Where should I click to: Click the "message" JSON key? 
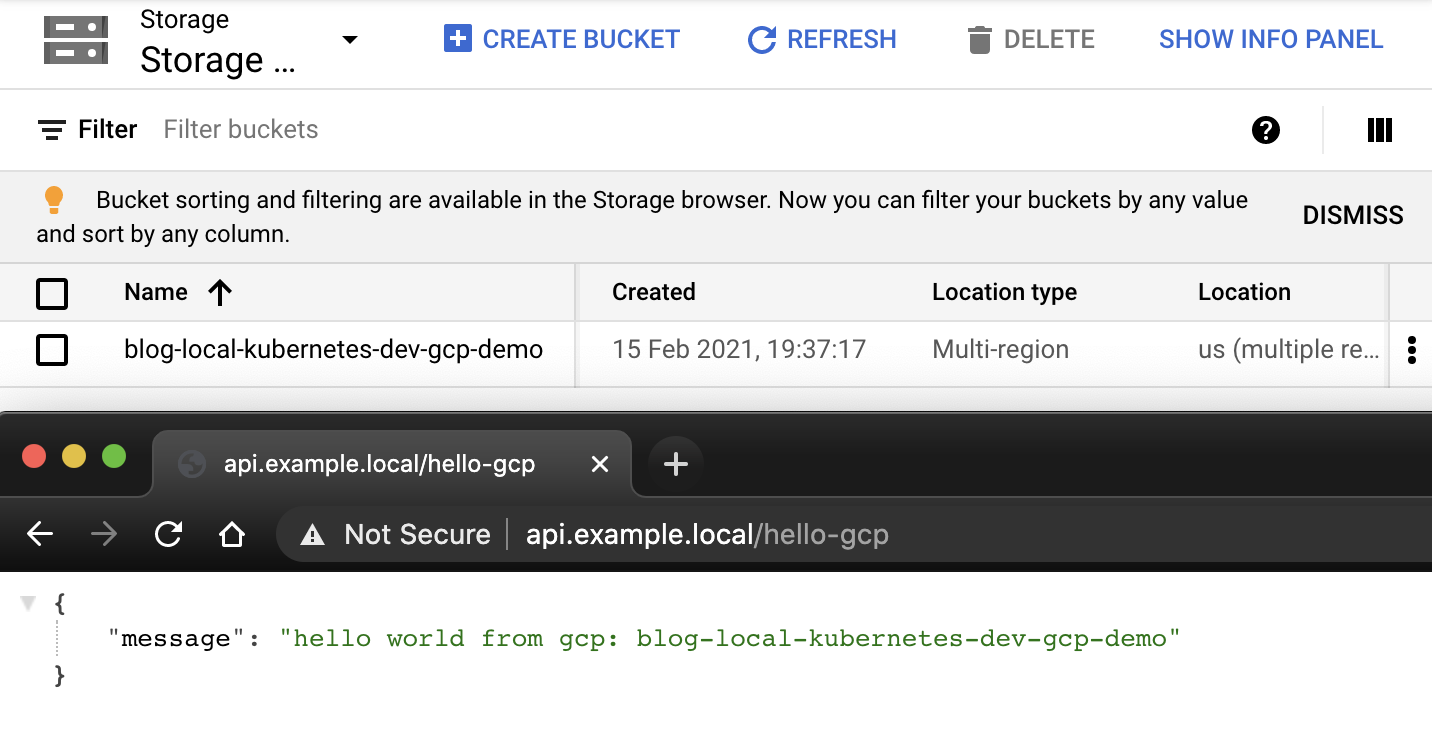pyautogui.click(x=174, y=638)
